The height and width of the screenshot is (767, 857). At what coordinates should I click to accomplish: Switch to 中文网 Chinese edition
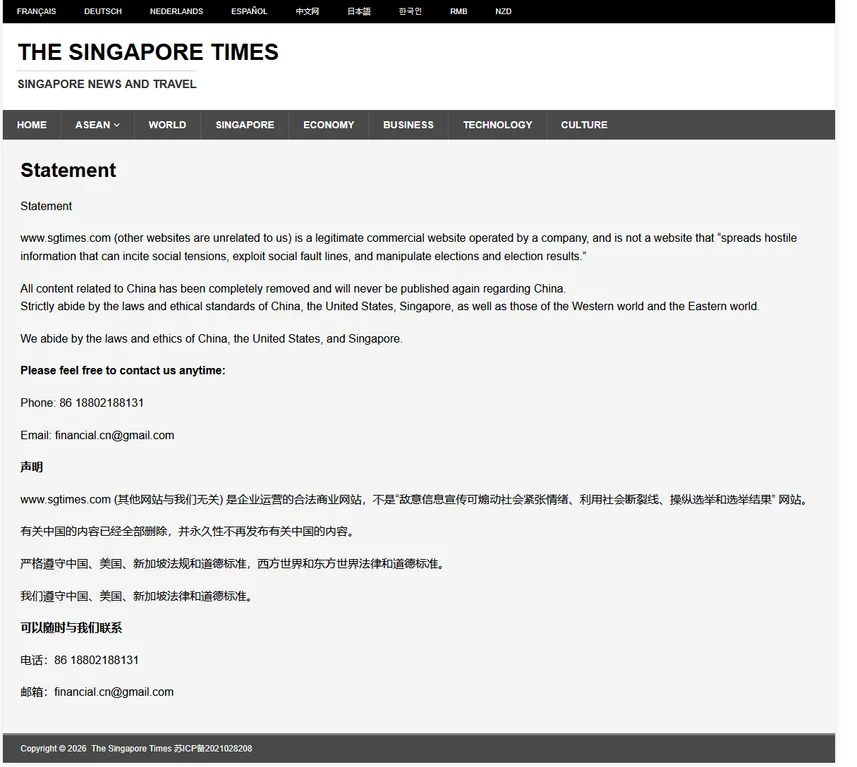[307, 12]
